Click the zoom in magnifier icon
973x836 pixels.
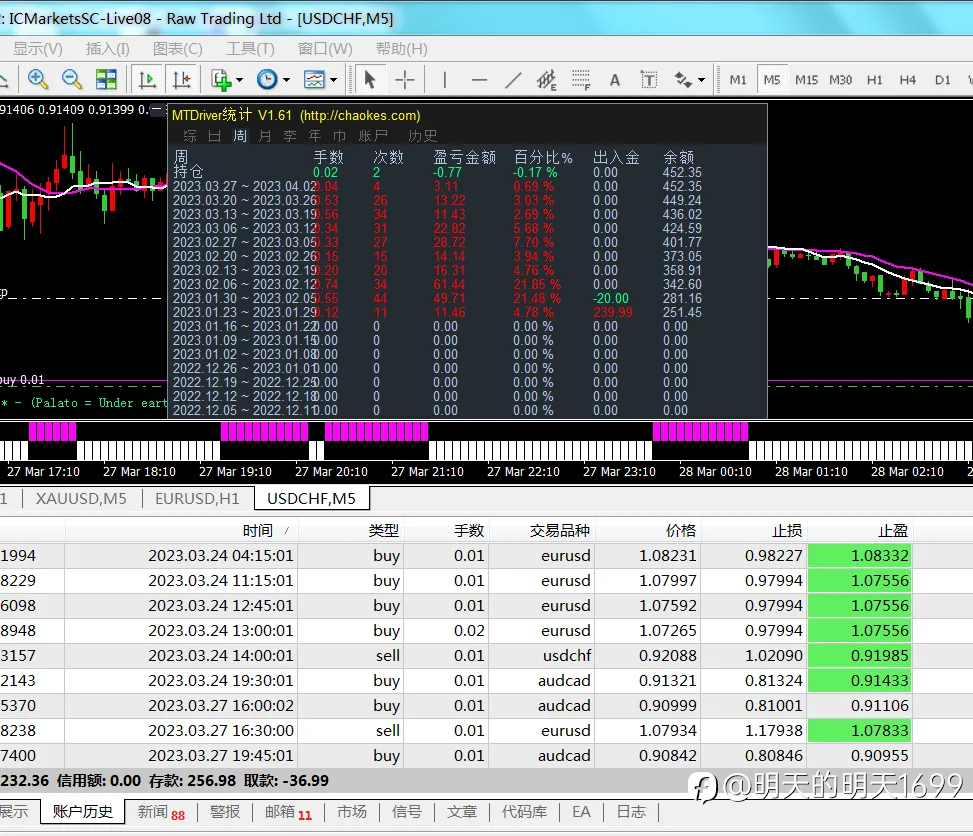pos(38,79)
